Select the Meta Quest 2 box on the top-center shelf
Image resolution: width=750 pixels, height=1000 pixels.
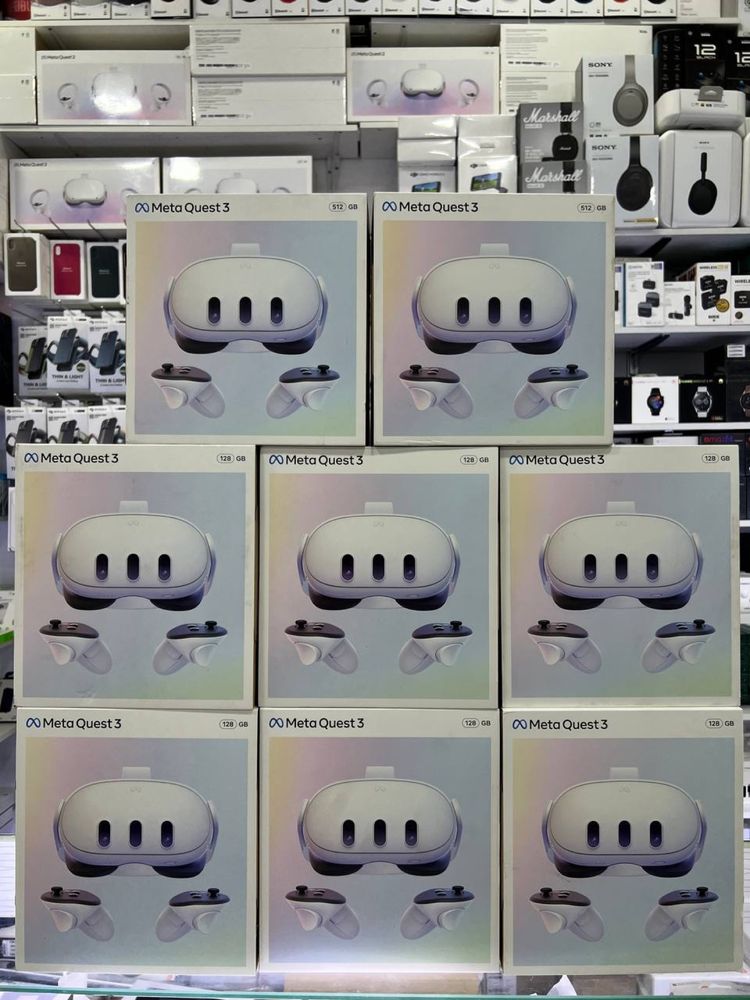(x=423, y=84)
